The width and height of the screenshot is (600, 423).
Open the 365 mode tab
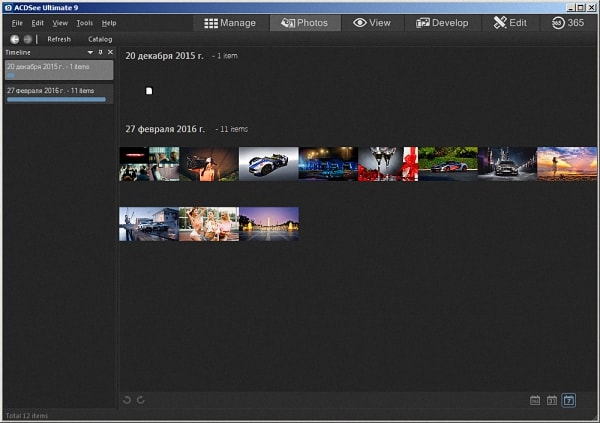[568, 22]
